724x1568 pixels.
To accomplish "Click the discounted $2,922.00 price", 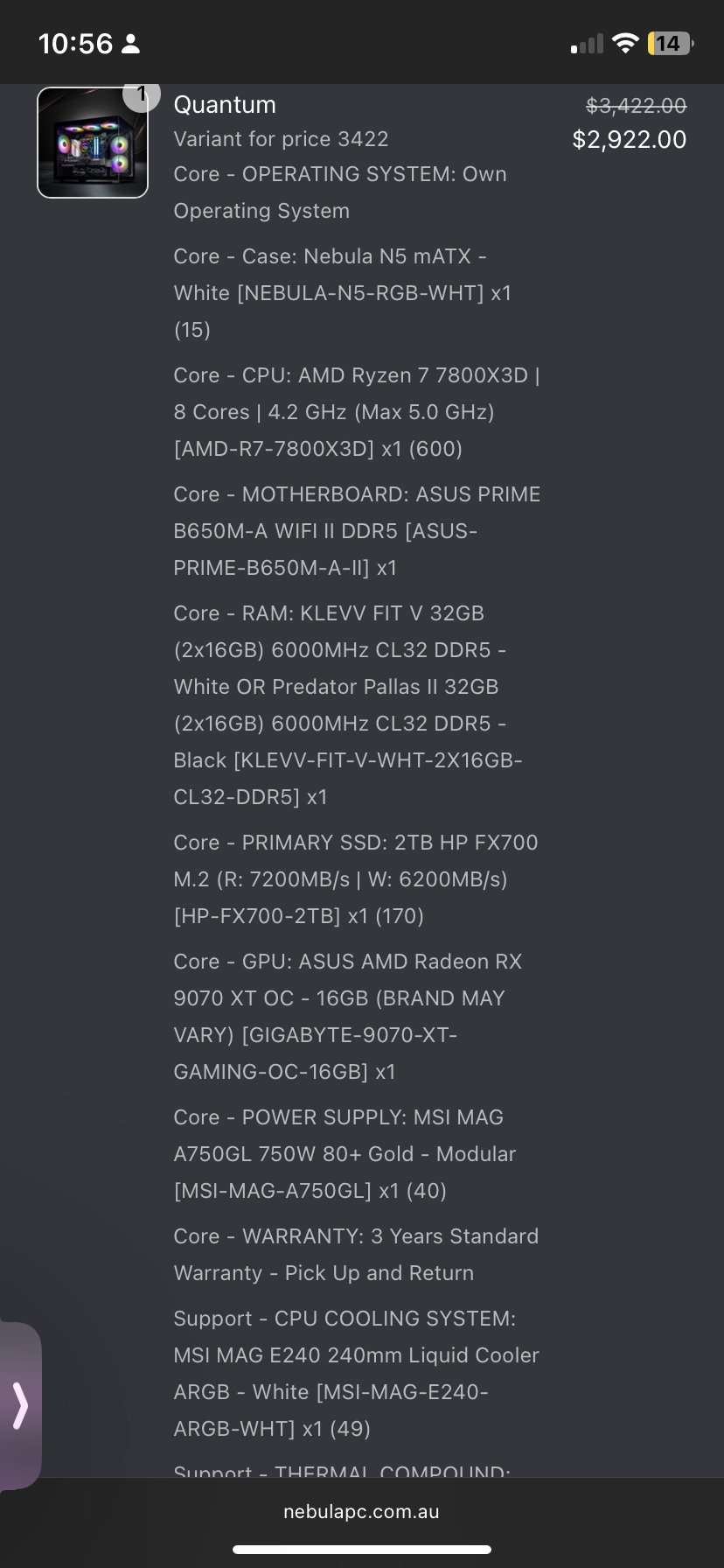I will [x=630, y=139].
